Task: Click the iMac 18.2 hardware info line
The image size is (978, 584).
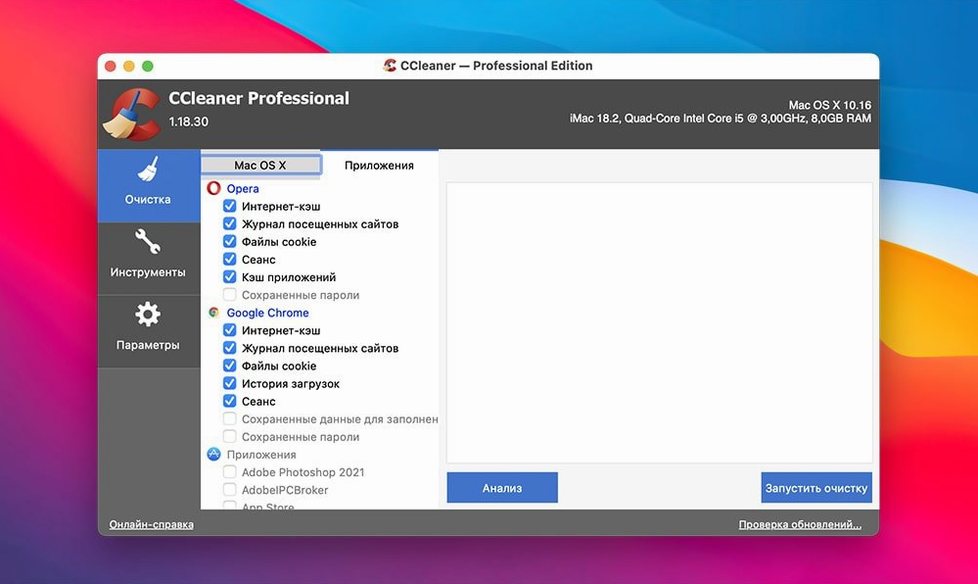Action: pos(720,118)
